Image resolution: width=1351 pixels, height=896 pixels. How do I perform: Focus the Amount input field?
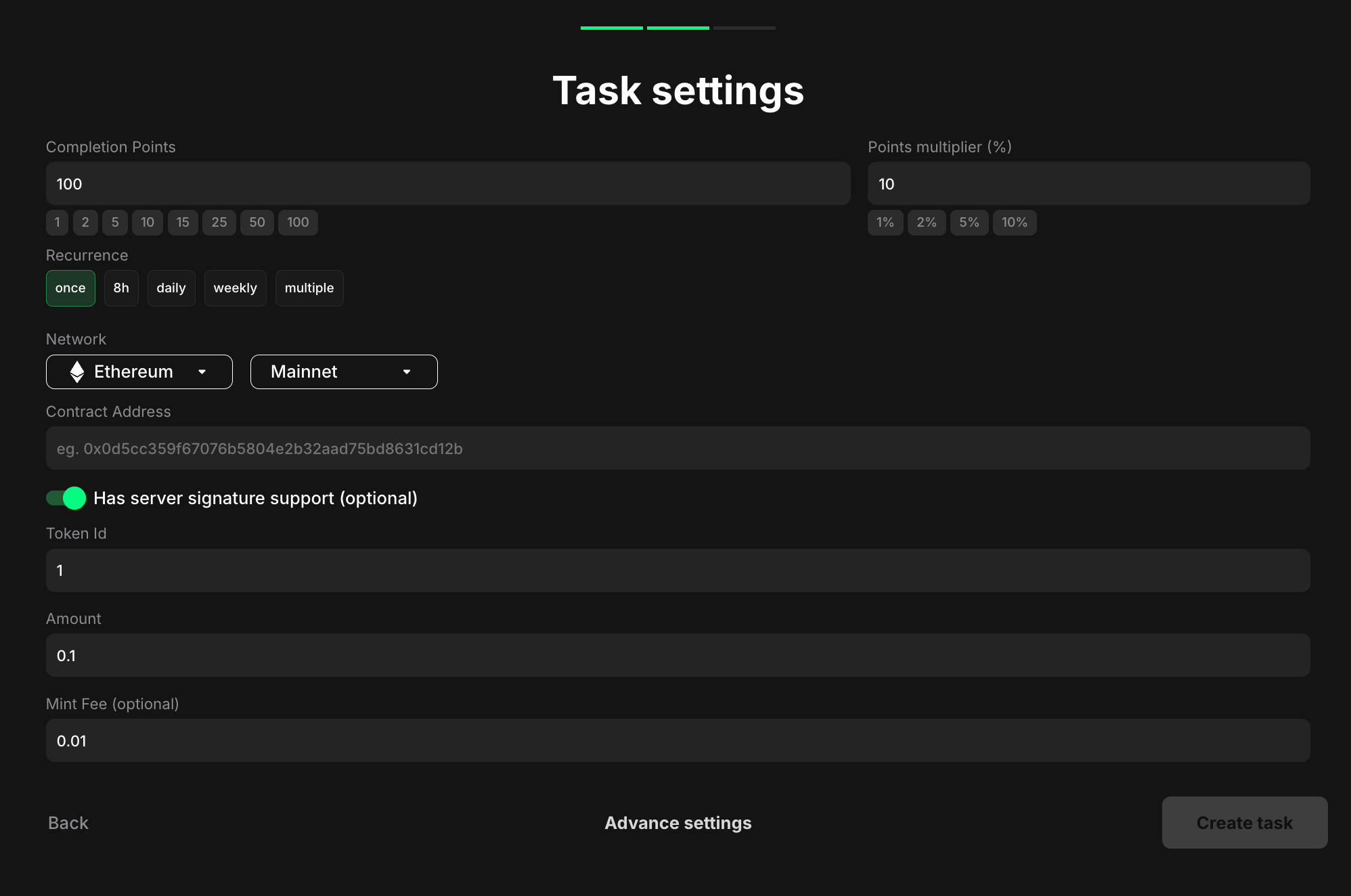(x=678, y=655)
